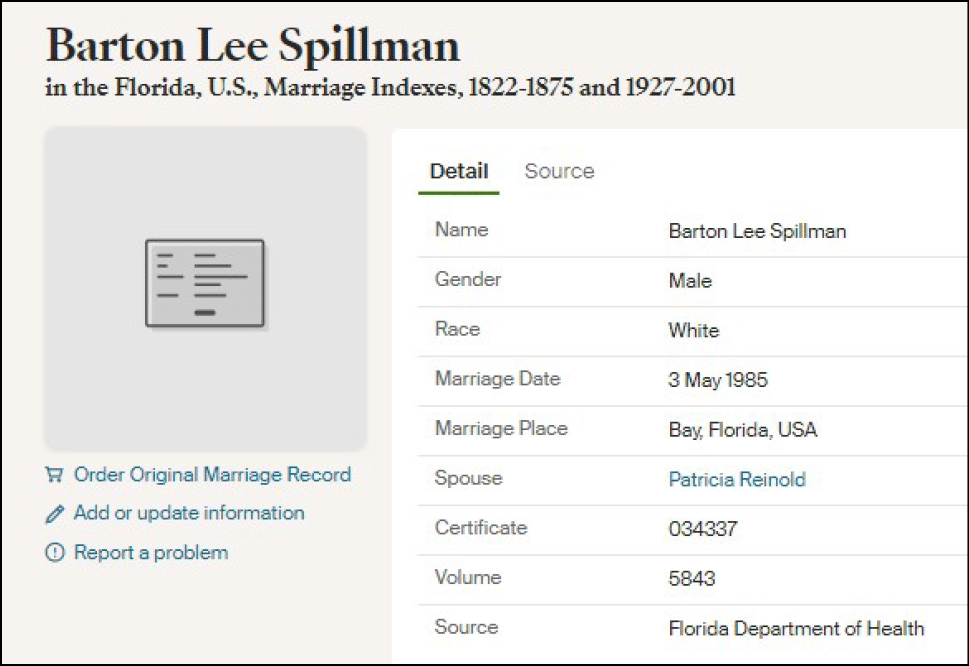Viewport: 969px width, 666px height.
Task: Click the certificate number 034337
Action: pyautogui.click(x=702, y=529)
